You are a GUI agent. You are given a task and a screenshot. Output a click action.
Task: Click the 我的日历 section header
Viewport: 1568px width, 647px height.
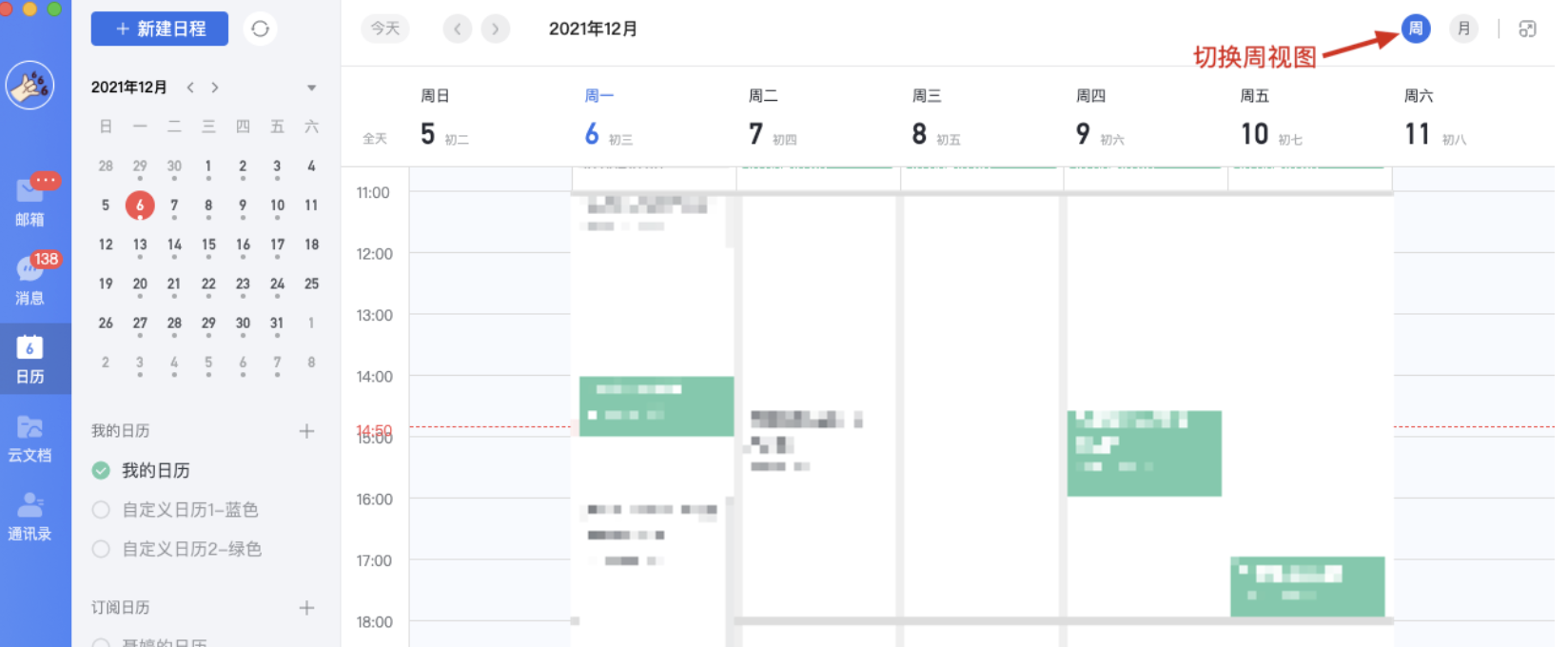(x=120, y=431)
